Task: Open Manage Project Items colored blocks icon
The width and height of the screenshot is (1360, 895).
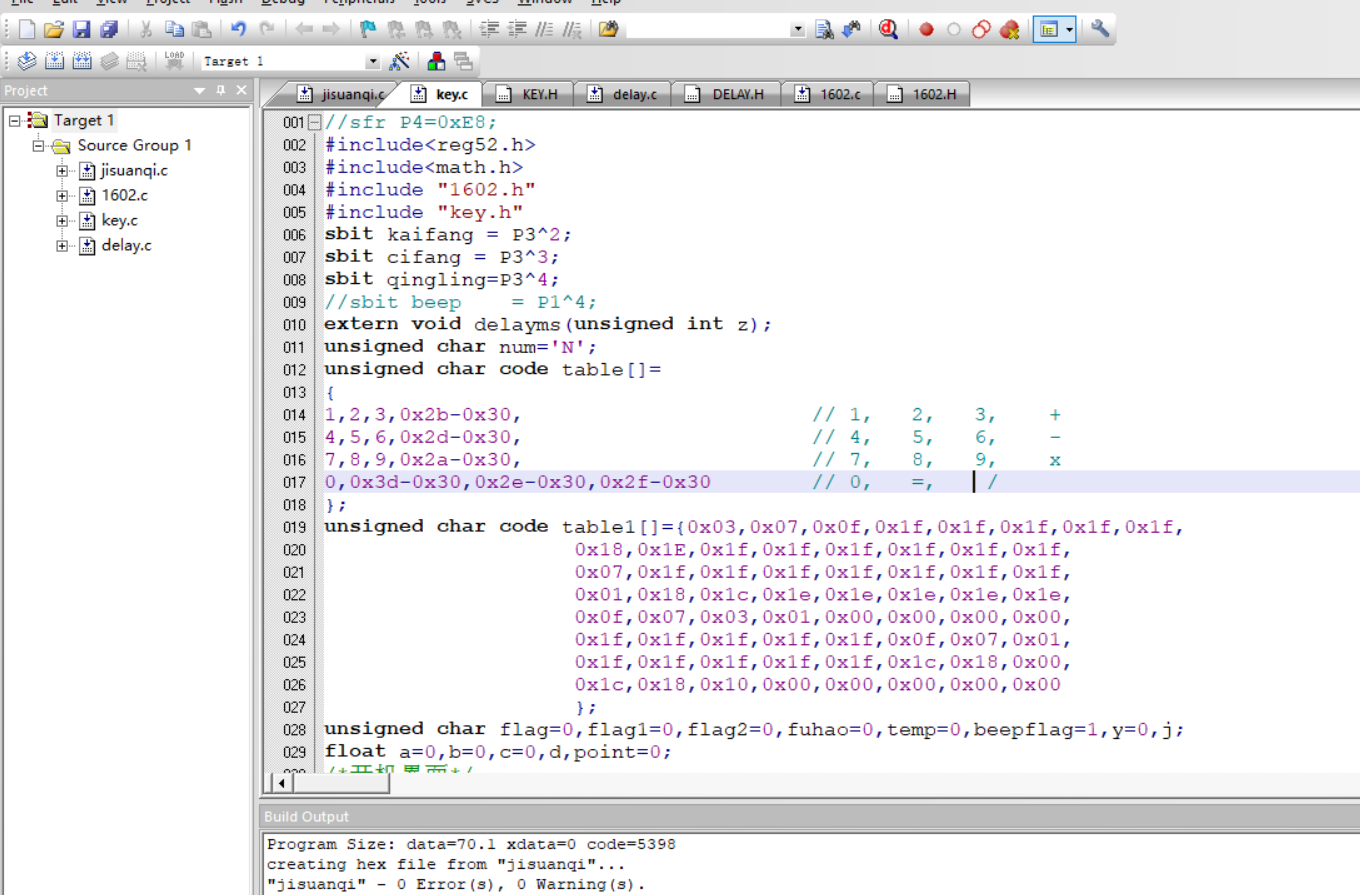Action: [436, 62]
